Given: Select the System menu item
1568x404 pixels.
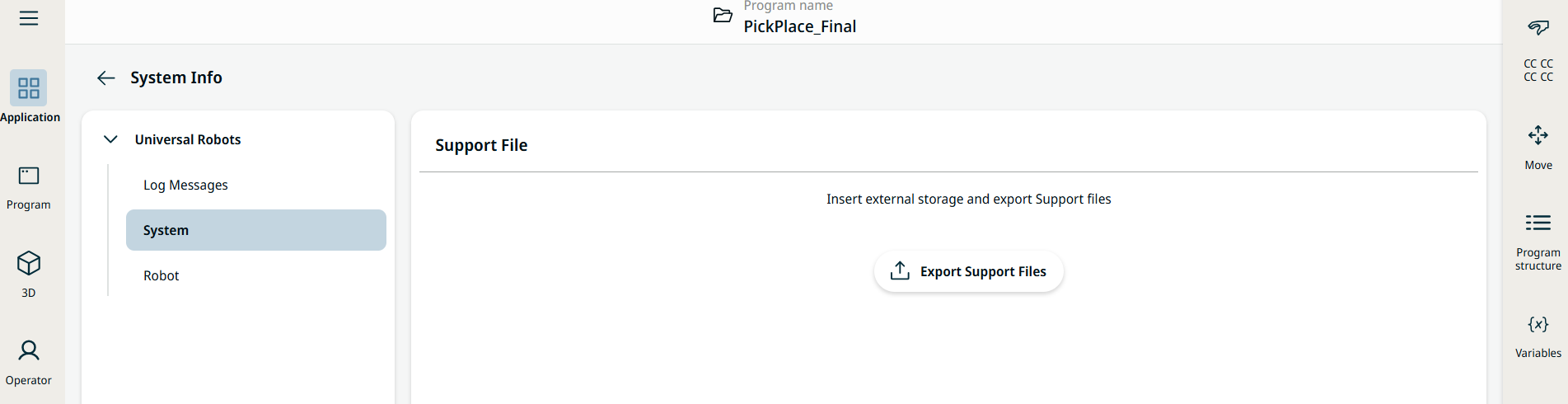Looking at the screenshot, I should (255, 230).
